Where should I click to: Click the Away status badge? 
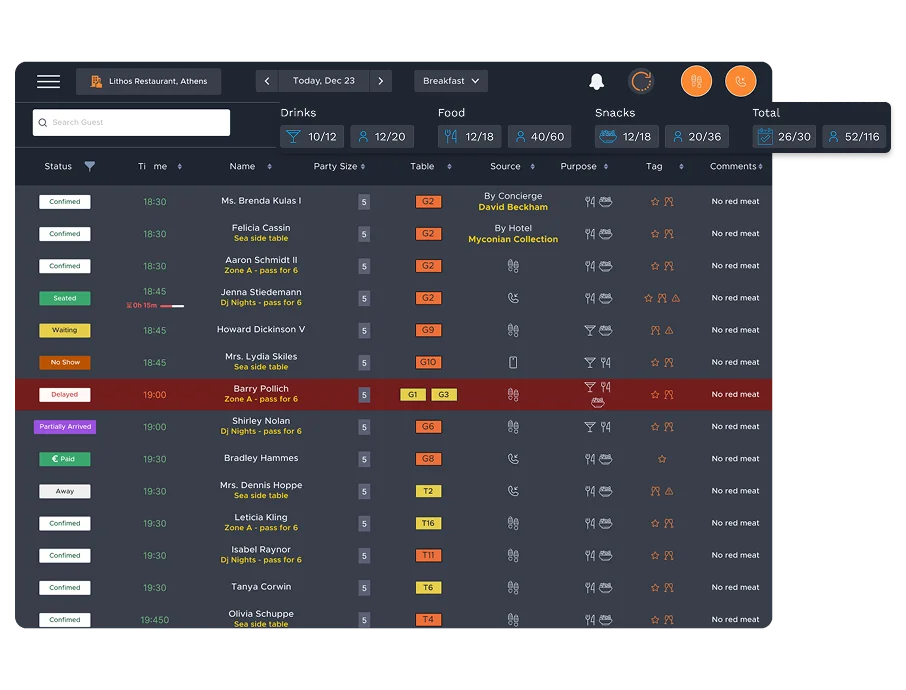click(65, 491)
